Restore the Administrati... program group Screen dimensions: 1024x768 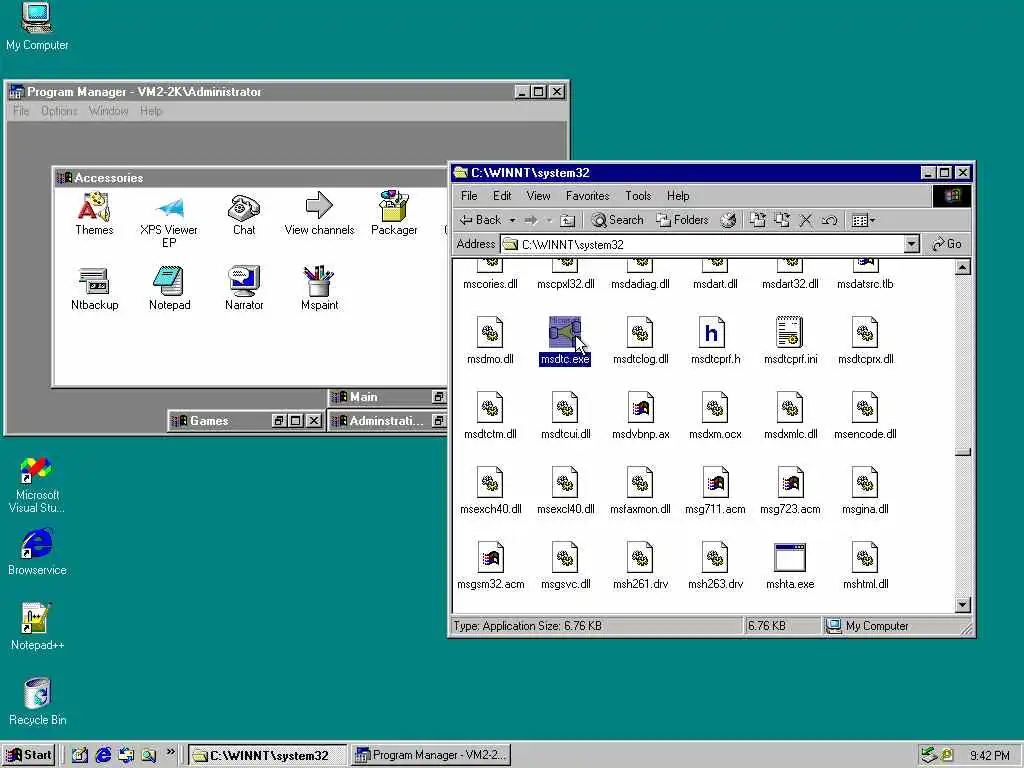point(439,421)
